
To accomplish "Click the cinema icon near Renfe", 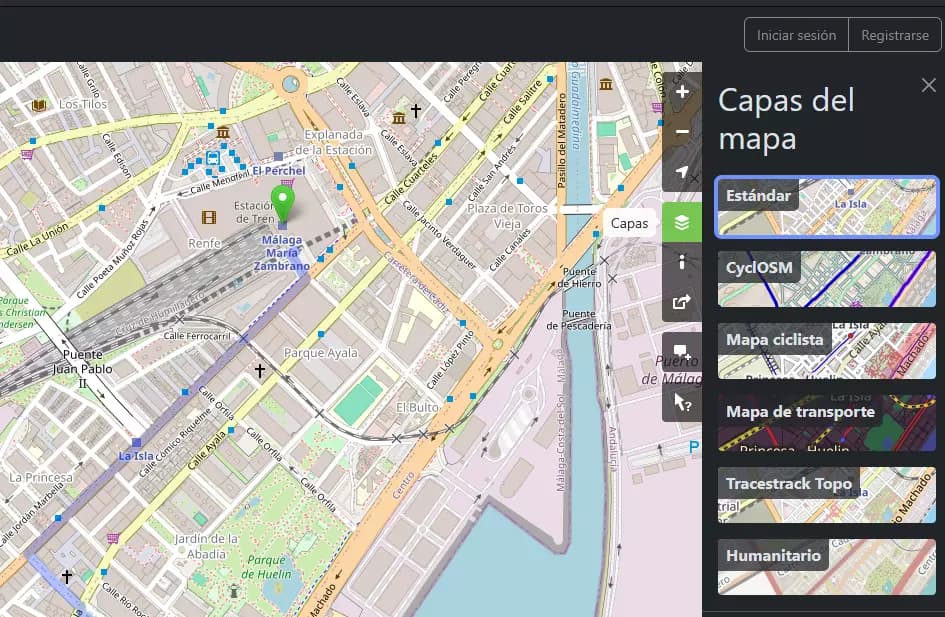I will pyautogui.click(x=209, y=217).
